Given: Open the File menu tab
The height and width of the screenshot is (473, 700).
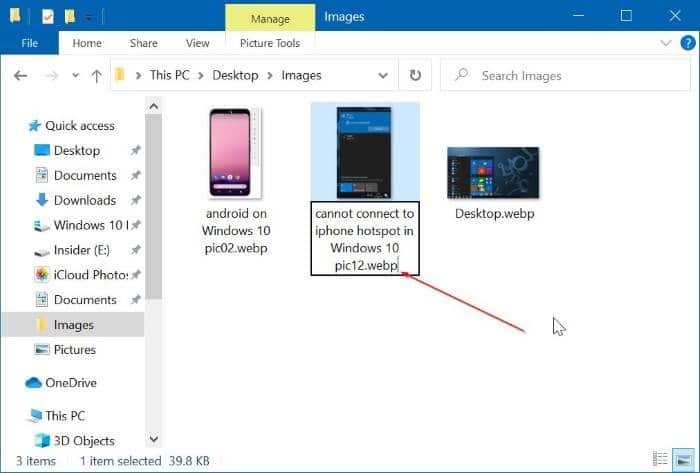Looking at the screenshot, I should coord(29,43).
